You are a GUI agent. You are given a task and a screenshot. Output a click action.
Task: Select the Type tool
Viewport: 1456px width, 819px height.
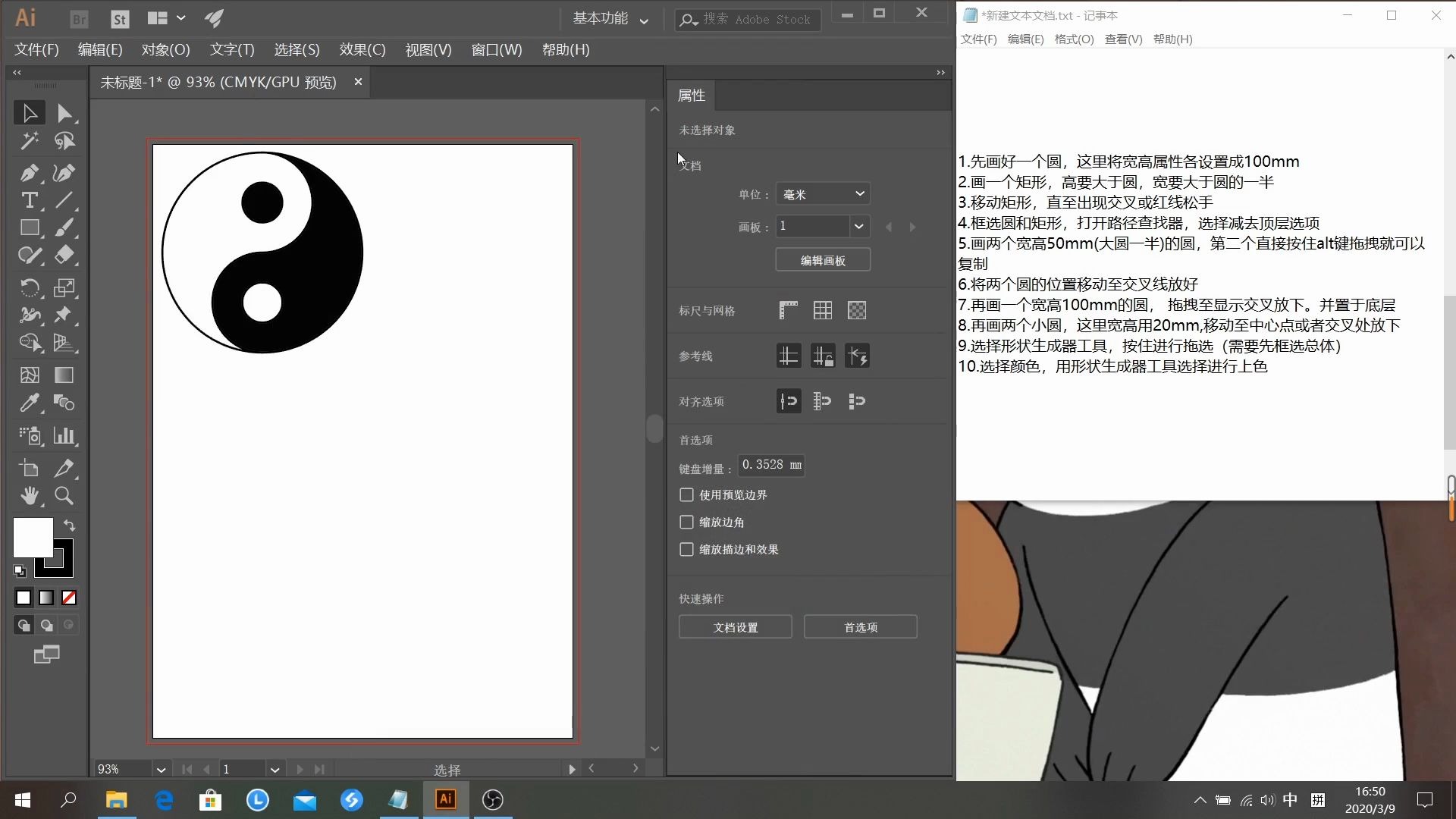click(29, 200)
